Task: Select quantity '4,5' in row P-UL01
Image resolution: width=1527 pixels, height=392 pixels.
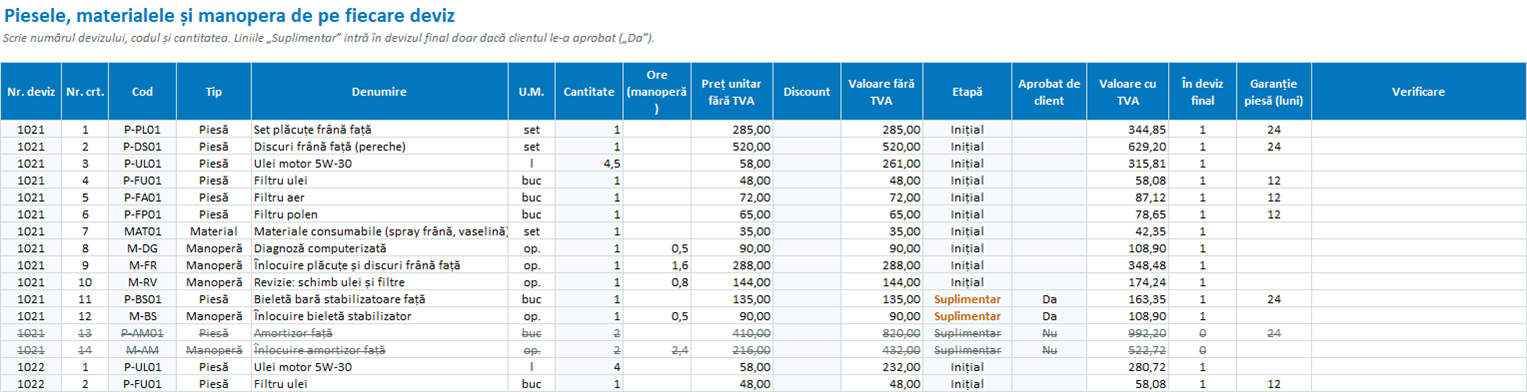Action: (588, 164)
